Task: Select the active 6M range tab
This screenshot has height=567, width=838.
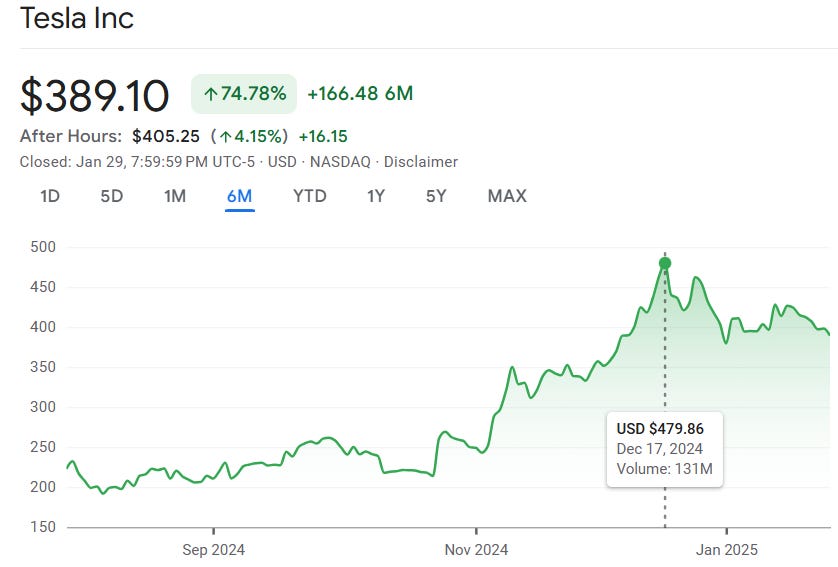Action: click(239, 196)
